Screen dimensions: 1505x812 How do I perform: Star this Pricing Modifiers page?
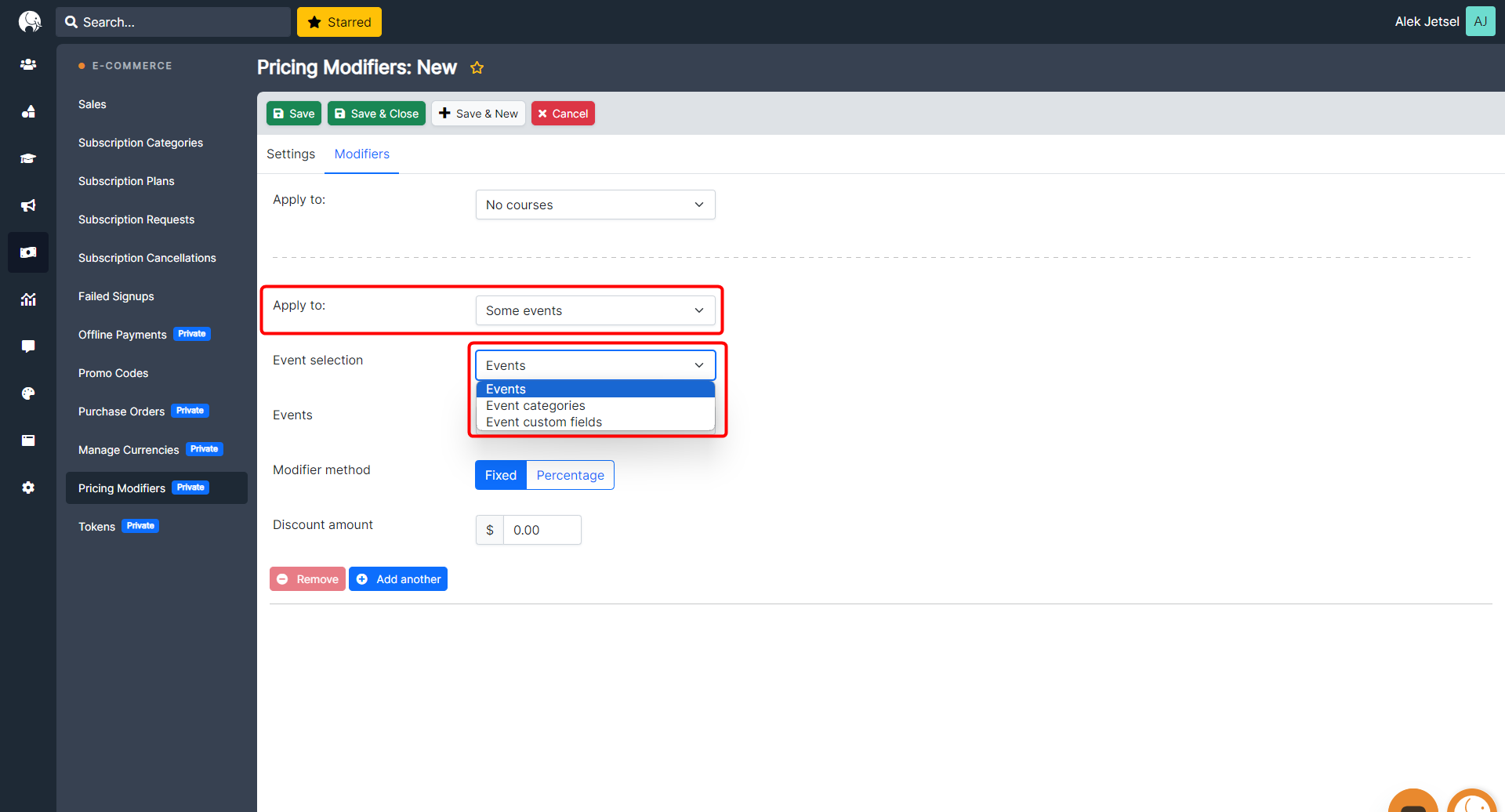(x=477, y=67)
